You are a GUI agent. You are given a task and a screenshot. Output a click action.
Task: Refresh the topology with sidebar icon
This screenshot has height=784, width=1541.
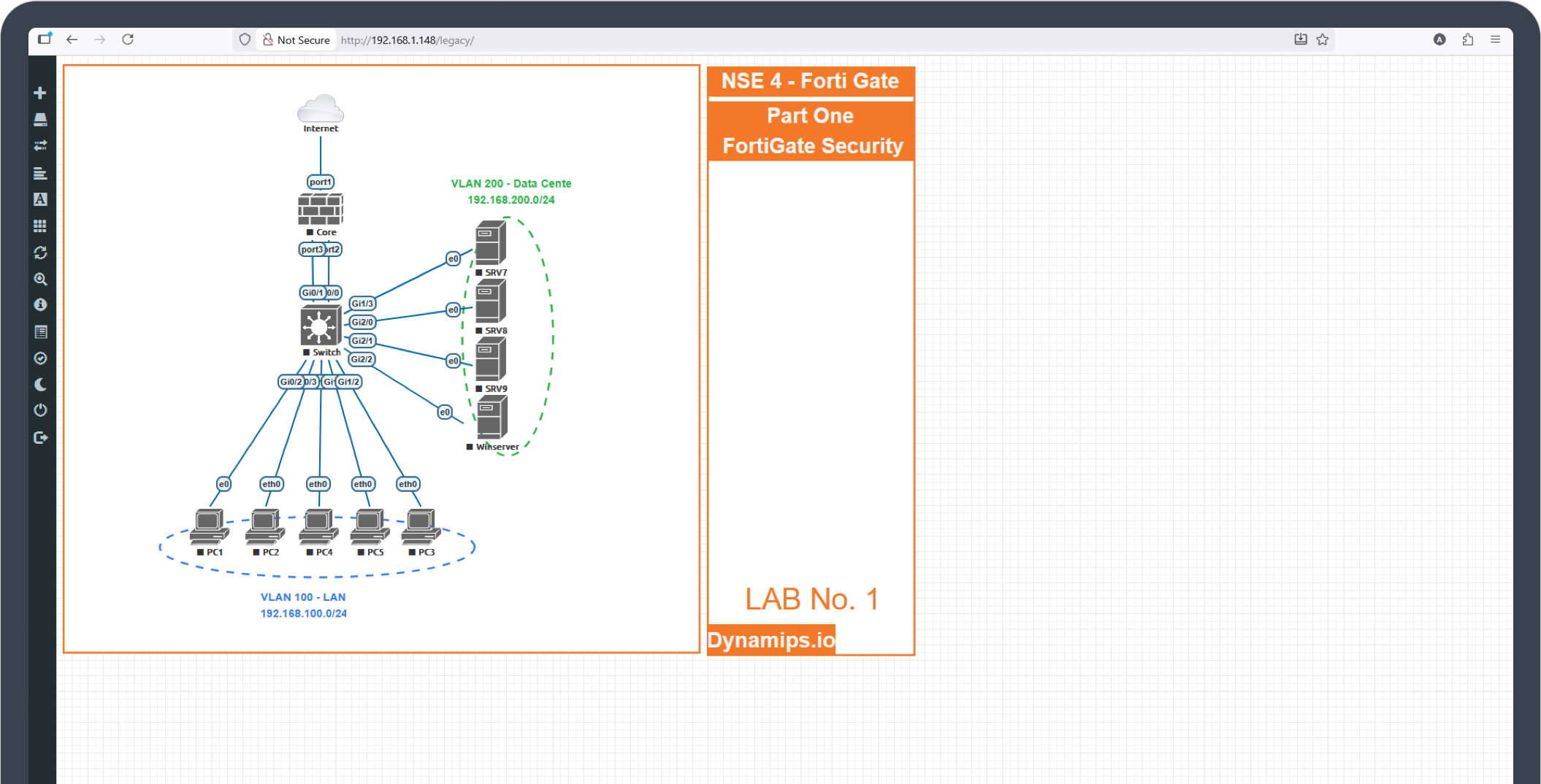40,253
